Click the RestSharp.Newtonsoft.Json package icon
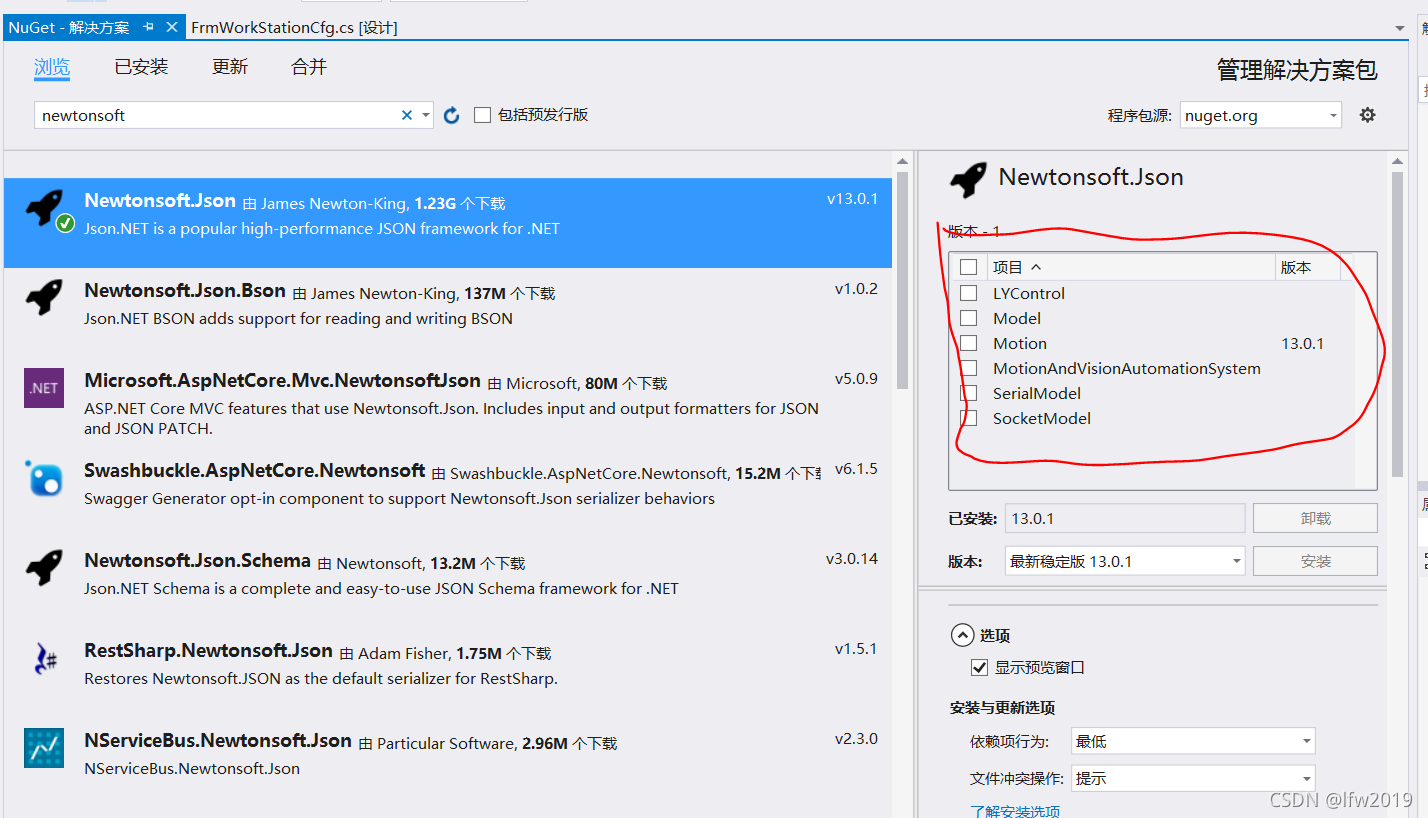1428x818 pixels. [43, 658]
